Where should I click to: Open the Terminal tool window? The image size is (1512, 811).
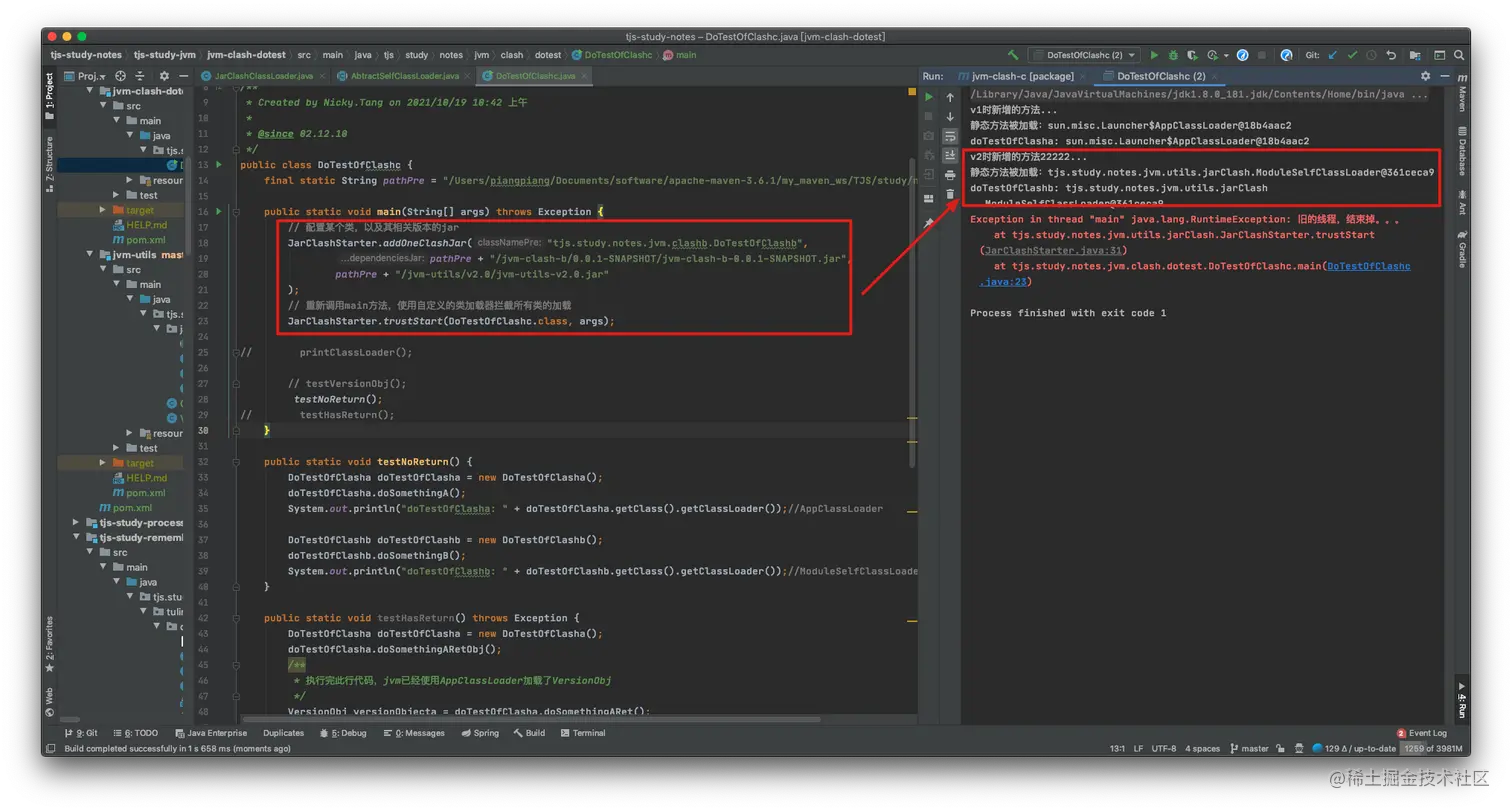[x=582, y=733]
